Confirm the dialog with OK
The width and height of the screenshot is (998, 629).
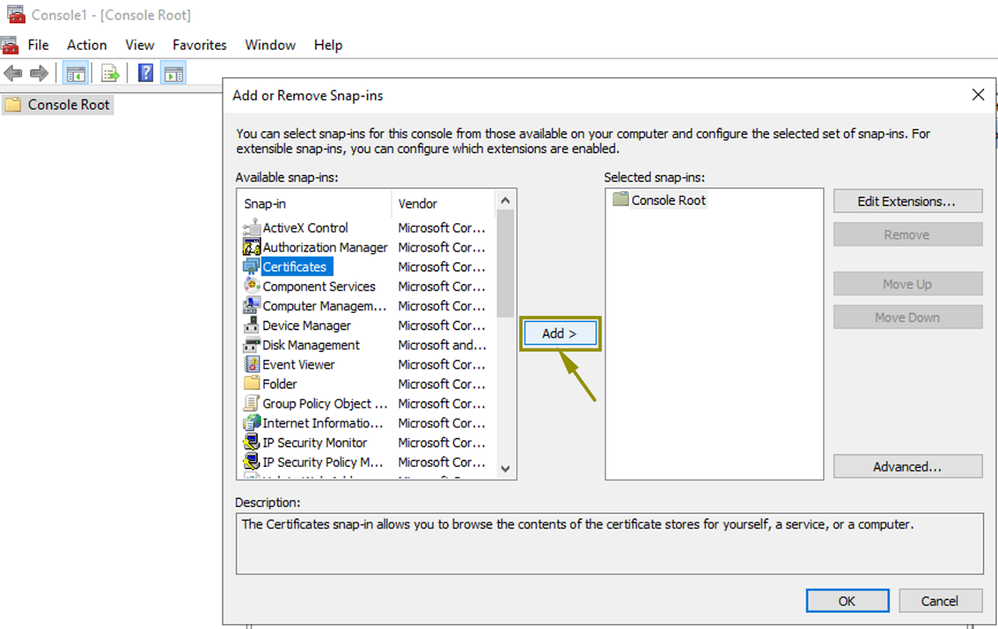(846, 601)
